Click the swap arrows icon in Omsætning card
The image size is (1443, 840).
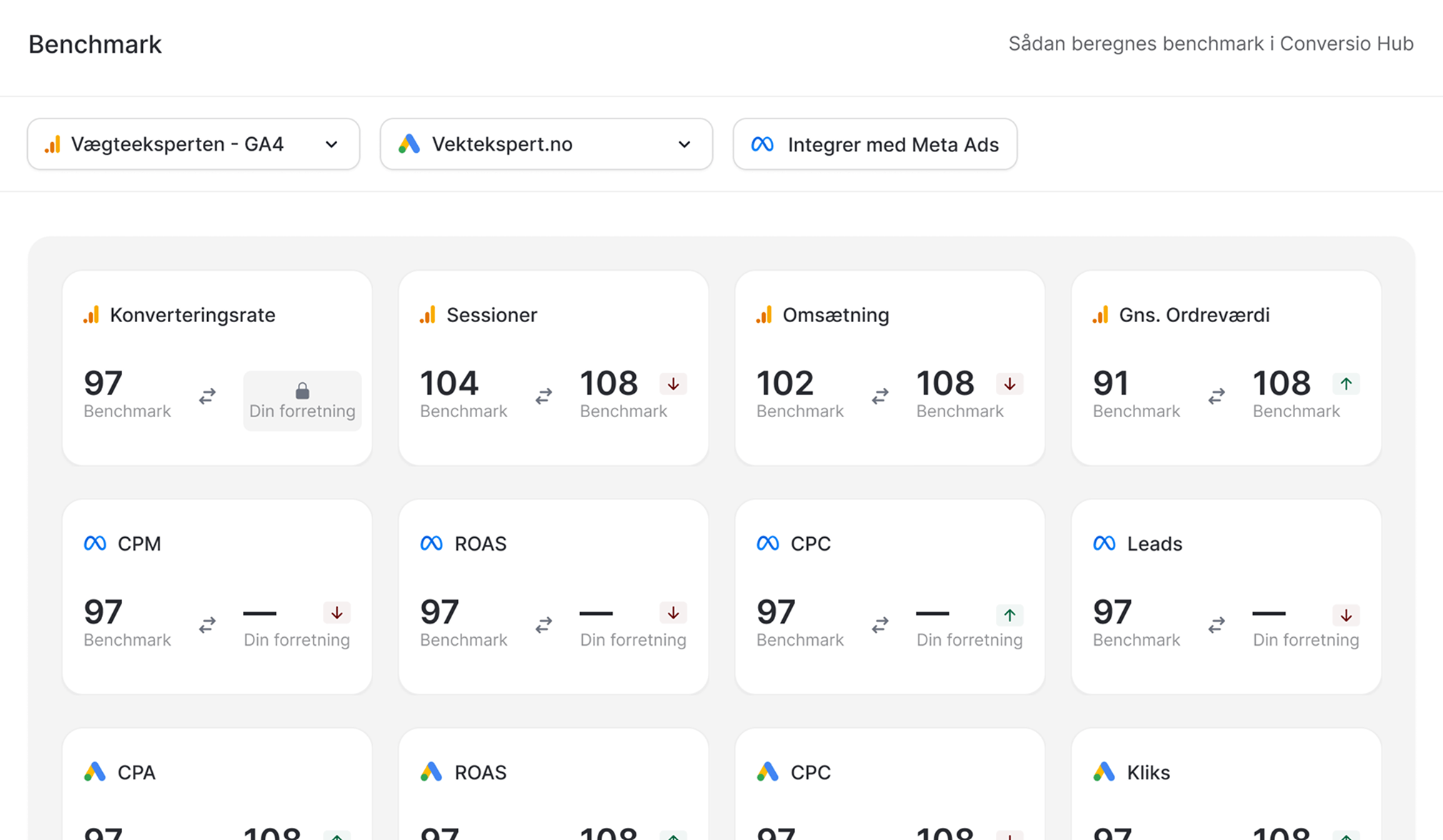[x=880, y=396]
